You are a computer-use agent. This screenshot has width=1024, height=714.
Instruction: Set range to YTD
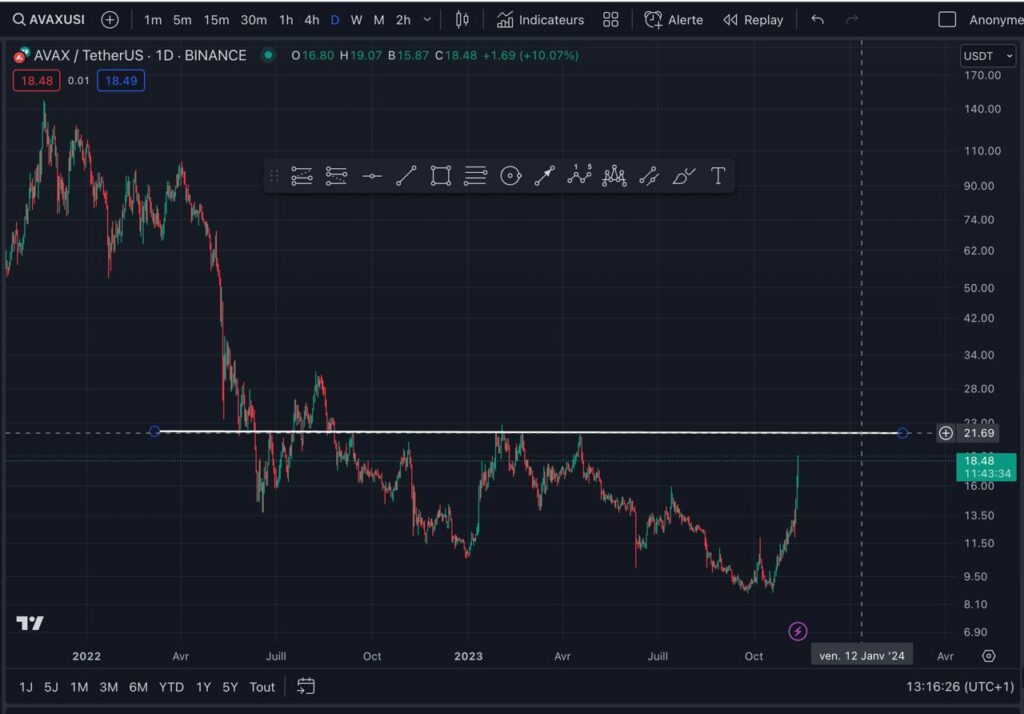[x=171, y=687]
